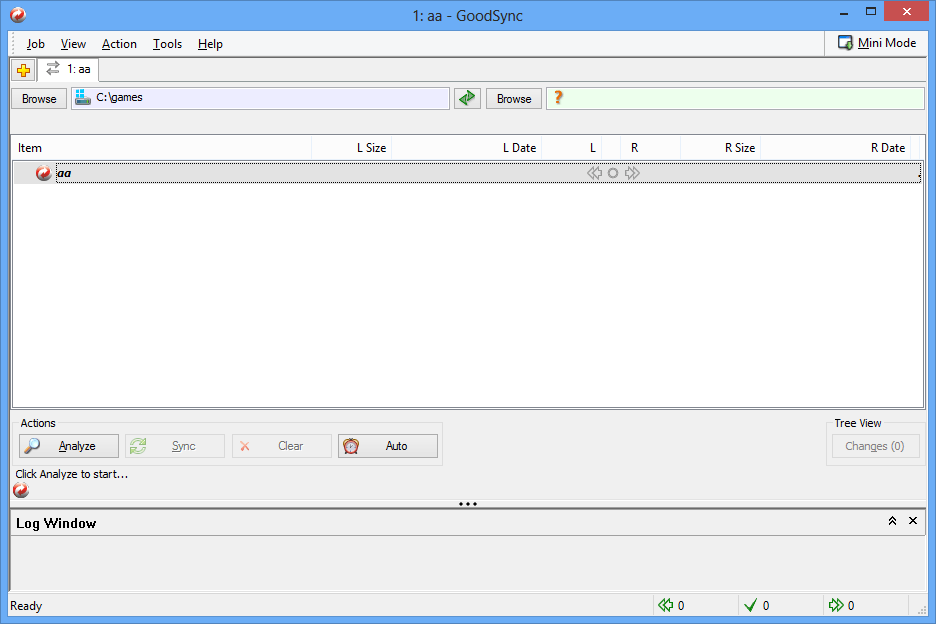Switch to Mini Mode
936x624 pixels.
(876, 43)
